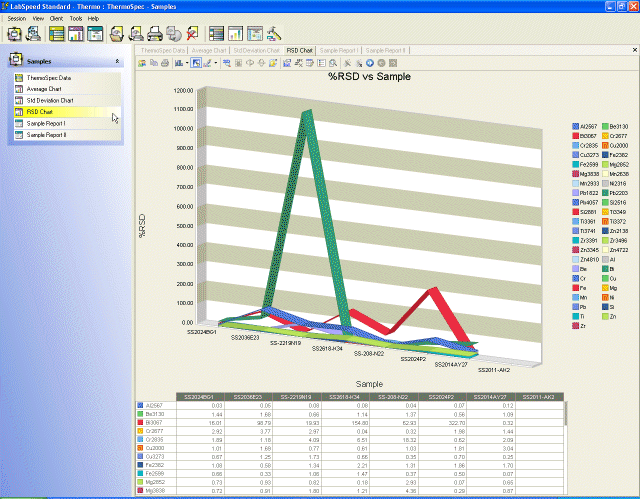Click the page with red X delete icon
This screenshot has width=640, height=499.
[192, 34]
